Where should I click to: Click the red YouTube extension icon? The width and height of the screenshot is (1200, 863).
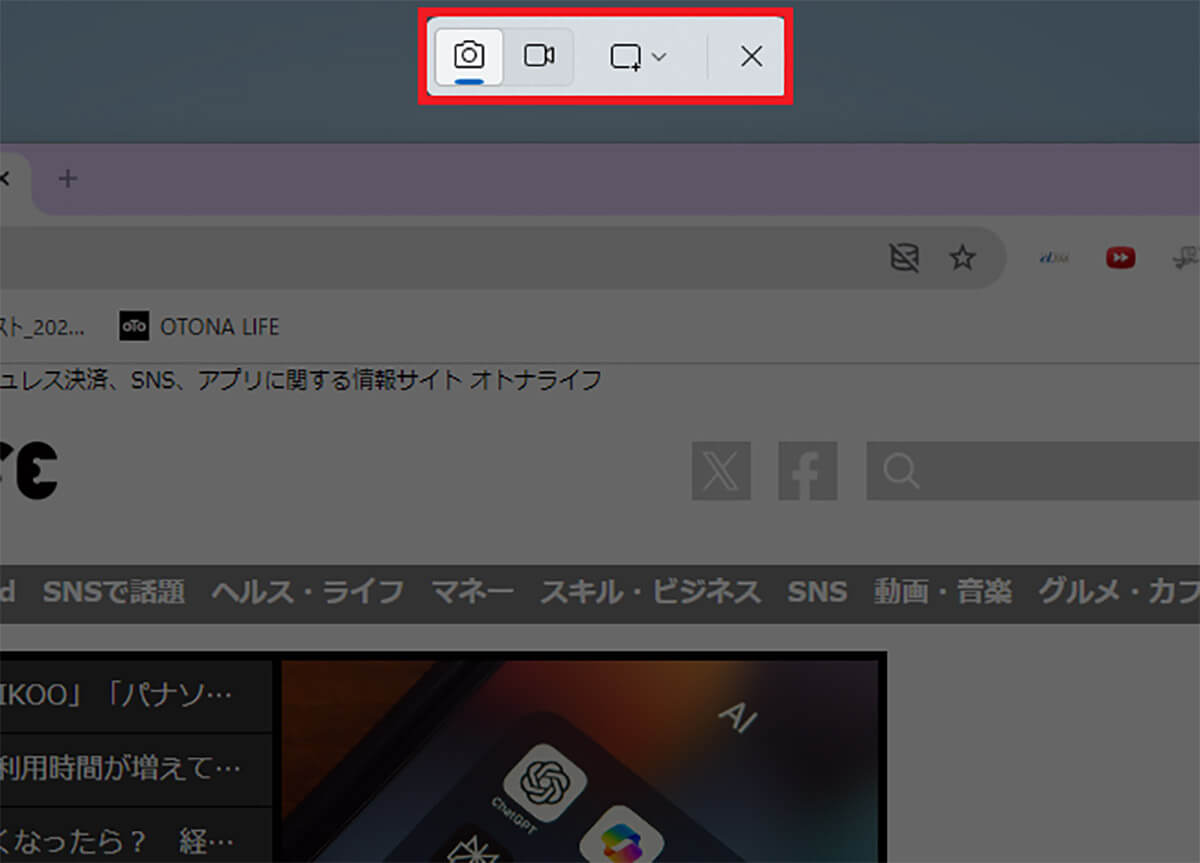coord(1121,258)
